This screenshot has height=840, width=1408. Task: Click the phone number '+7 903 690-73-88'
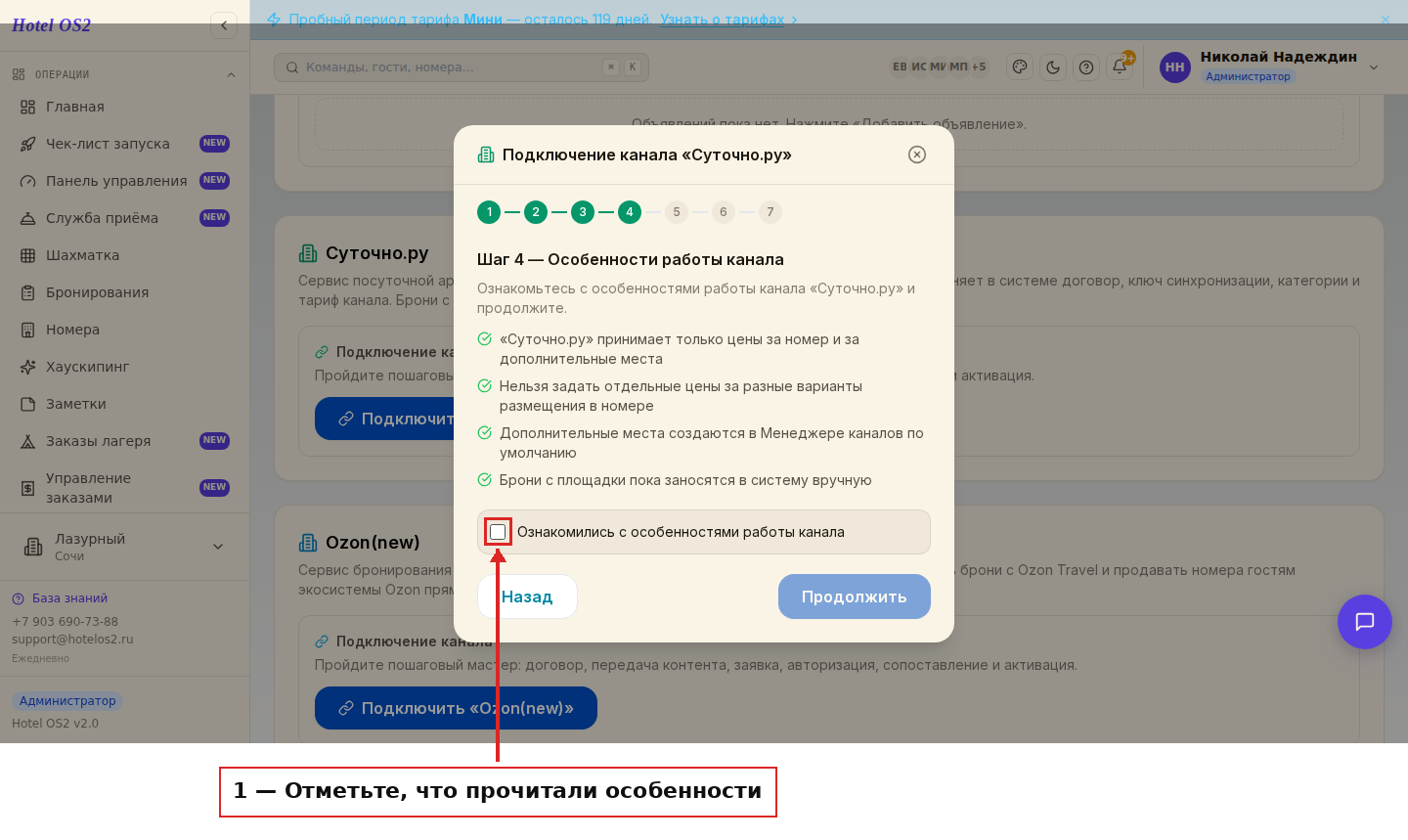pos(65,622)
